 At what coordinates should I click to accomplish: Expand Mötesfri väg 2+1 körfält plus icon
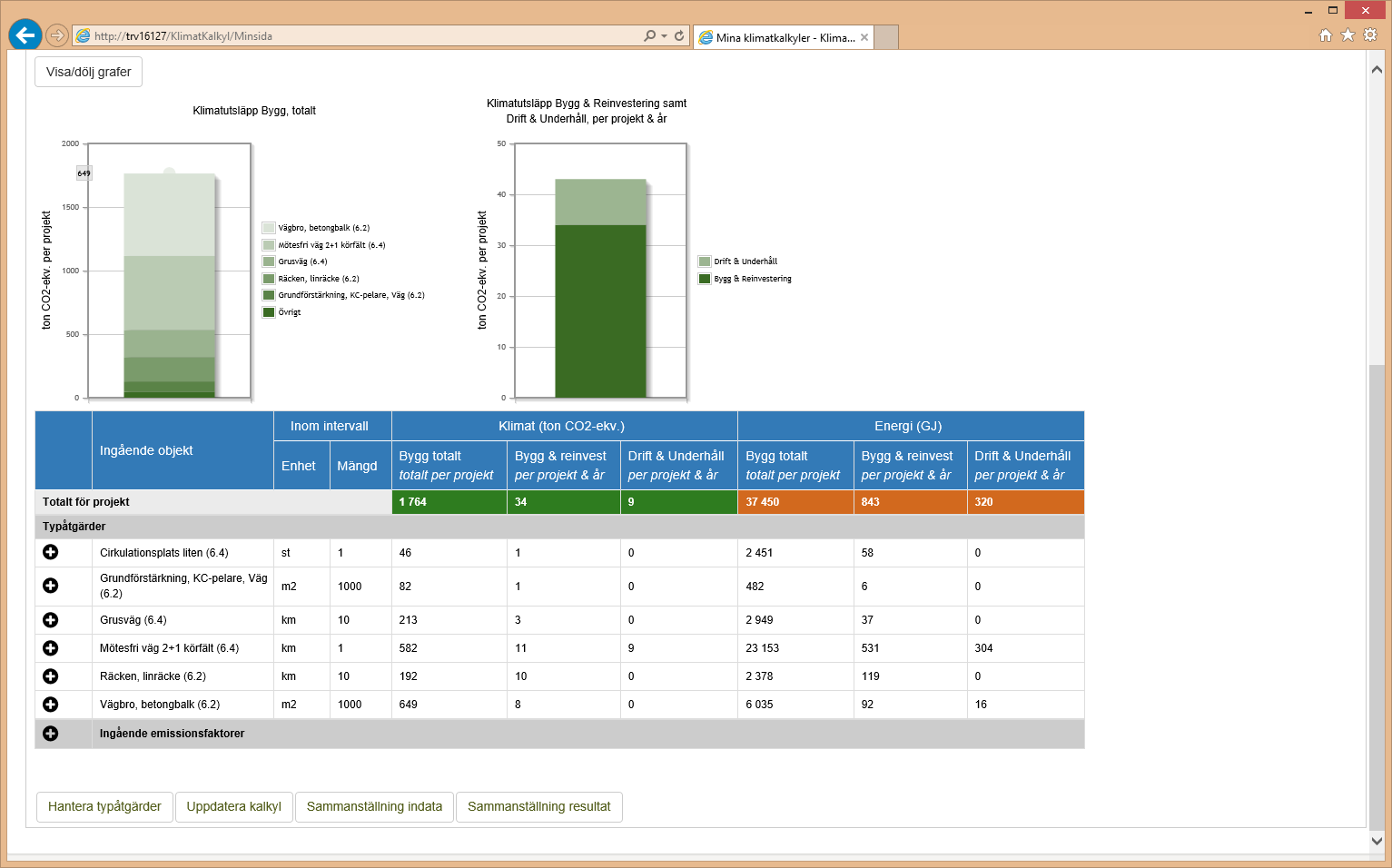tap(51, 648)
